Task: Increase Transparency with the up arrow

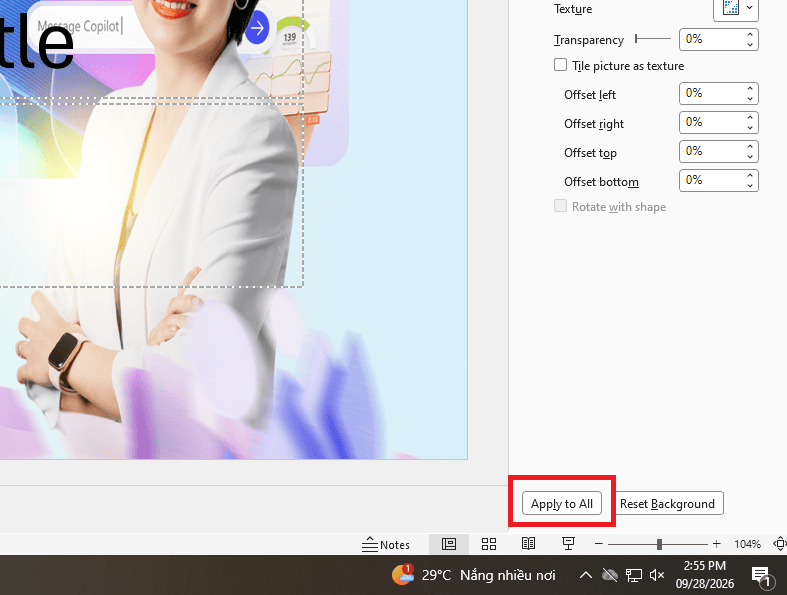Action: (x=750, y=34)
